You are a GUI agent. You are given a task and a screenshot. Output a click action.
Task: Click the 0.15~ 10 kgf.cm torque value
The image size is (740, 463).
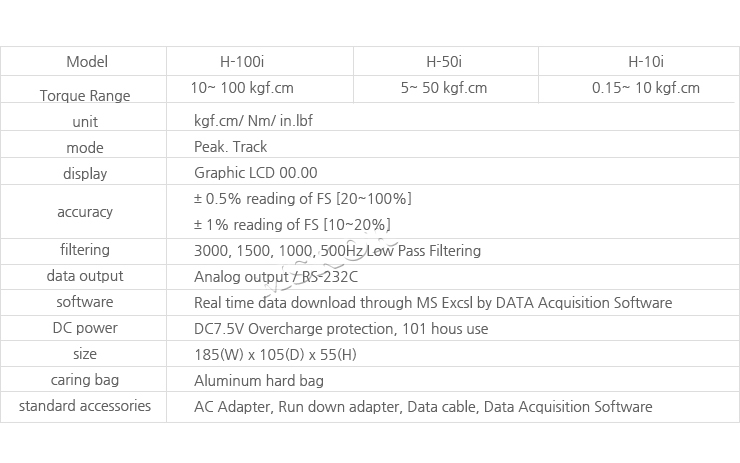coord(645,88)
